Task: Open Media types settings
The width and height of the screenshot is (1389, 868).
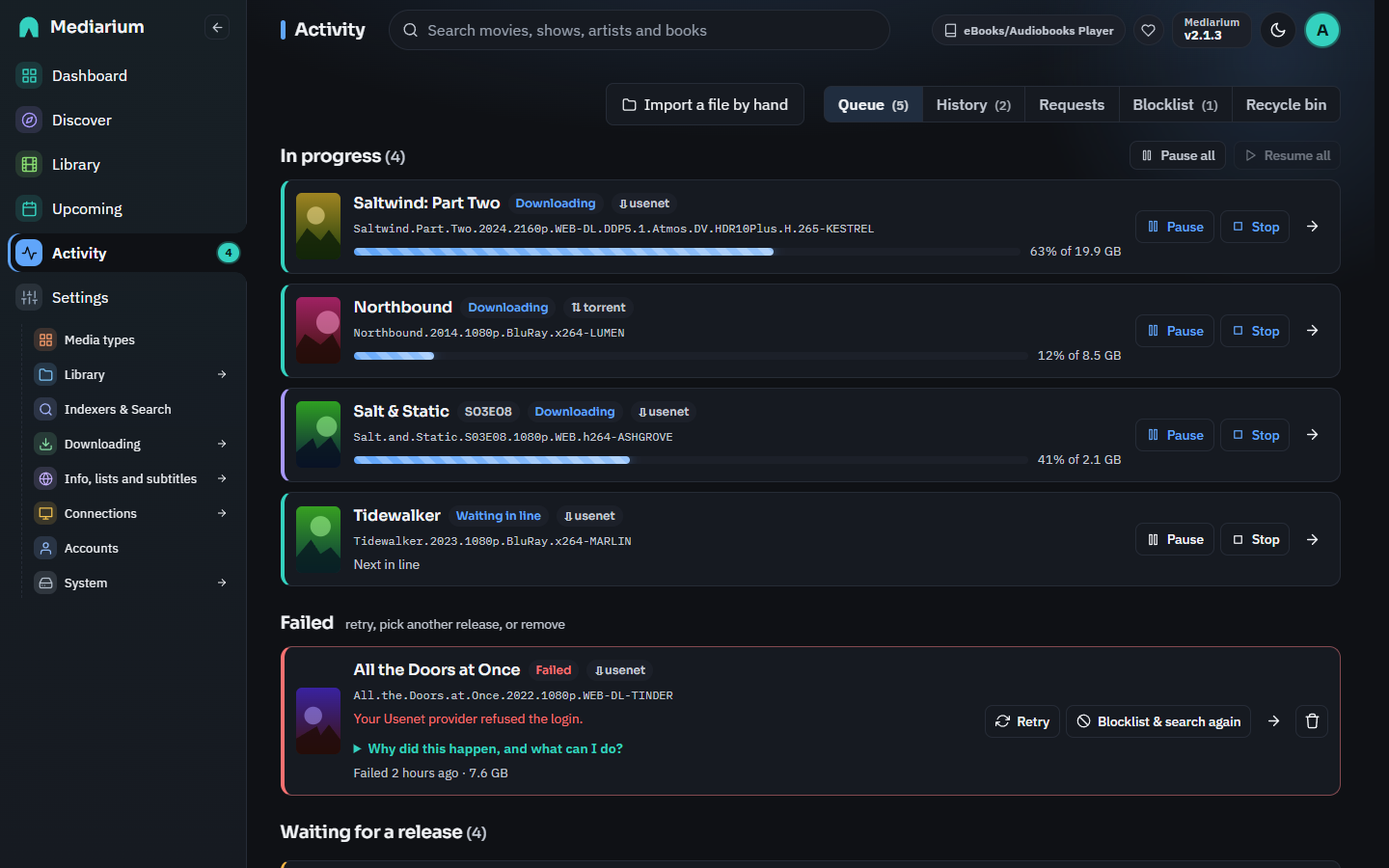Action: click(132, 339)
